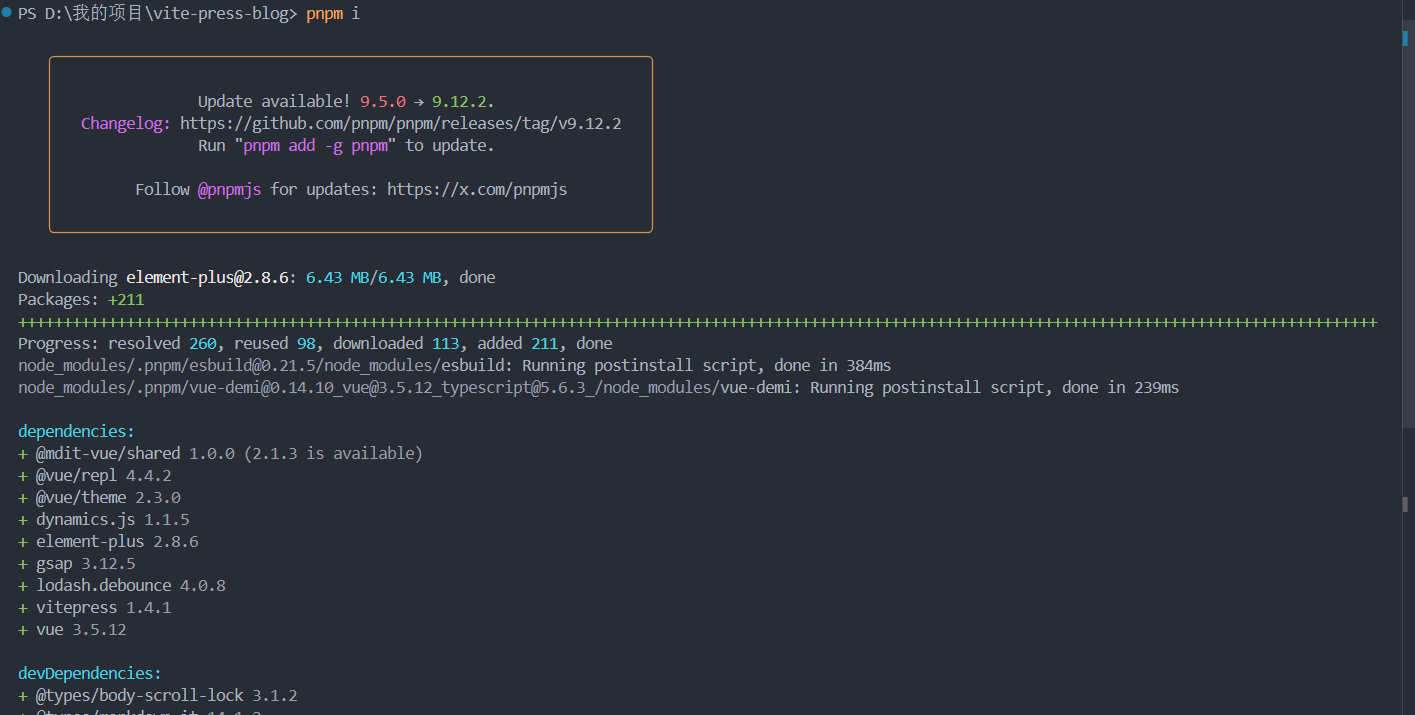The width and height of the screenshot is (1415, 715).
Task: Click the "dependencies:" heading
Action: click(x=76, y=431)
